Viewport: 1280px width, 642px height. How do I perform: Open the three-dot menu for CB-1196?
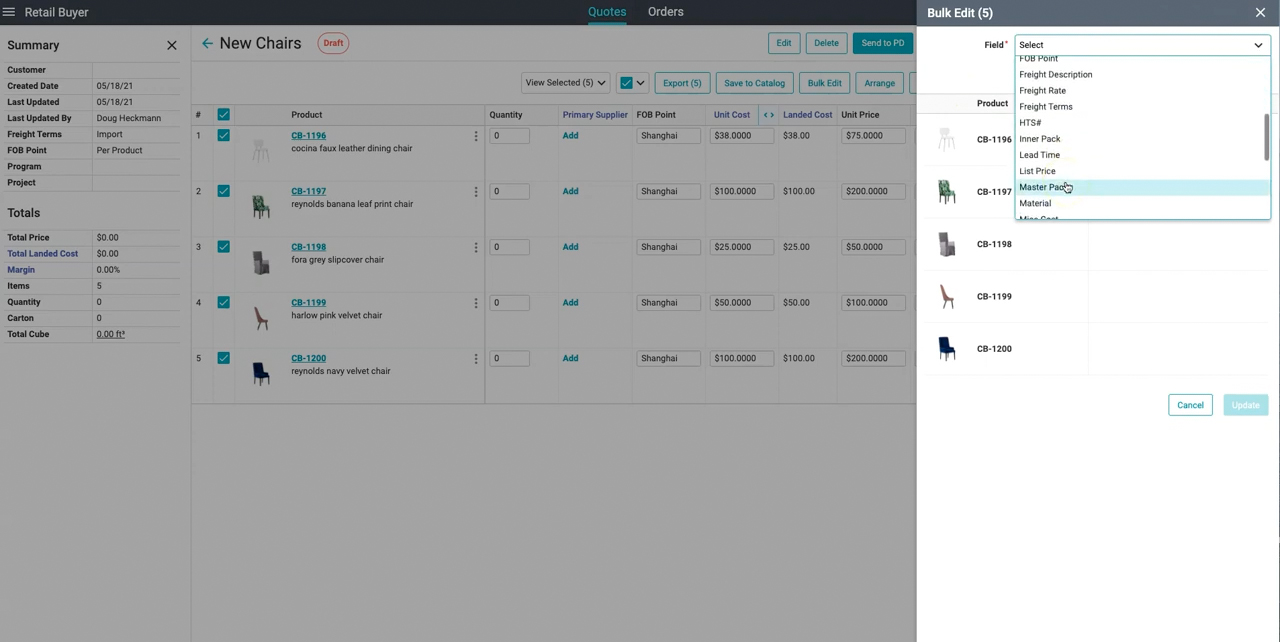(x=475, y=136)
